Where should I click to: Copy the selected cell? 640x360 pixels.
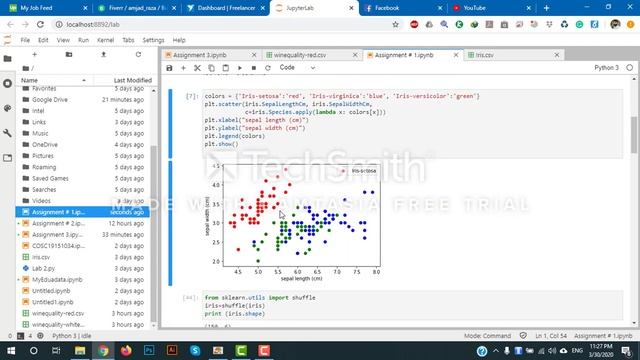pyautogui.click(x=211, y=68)
